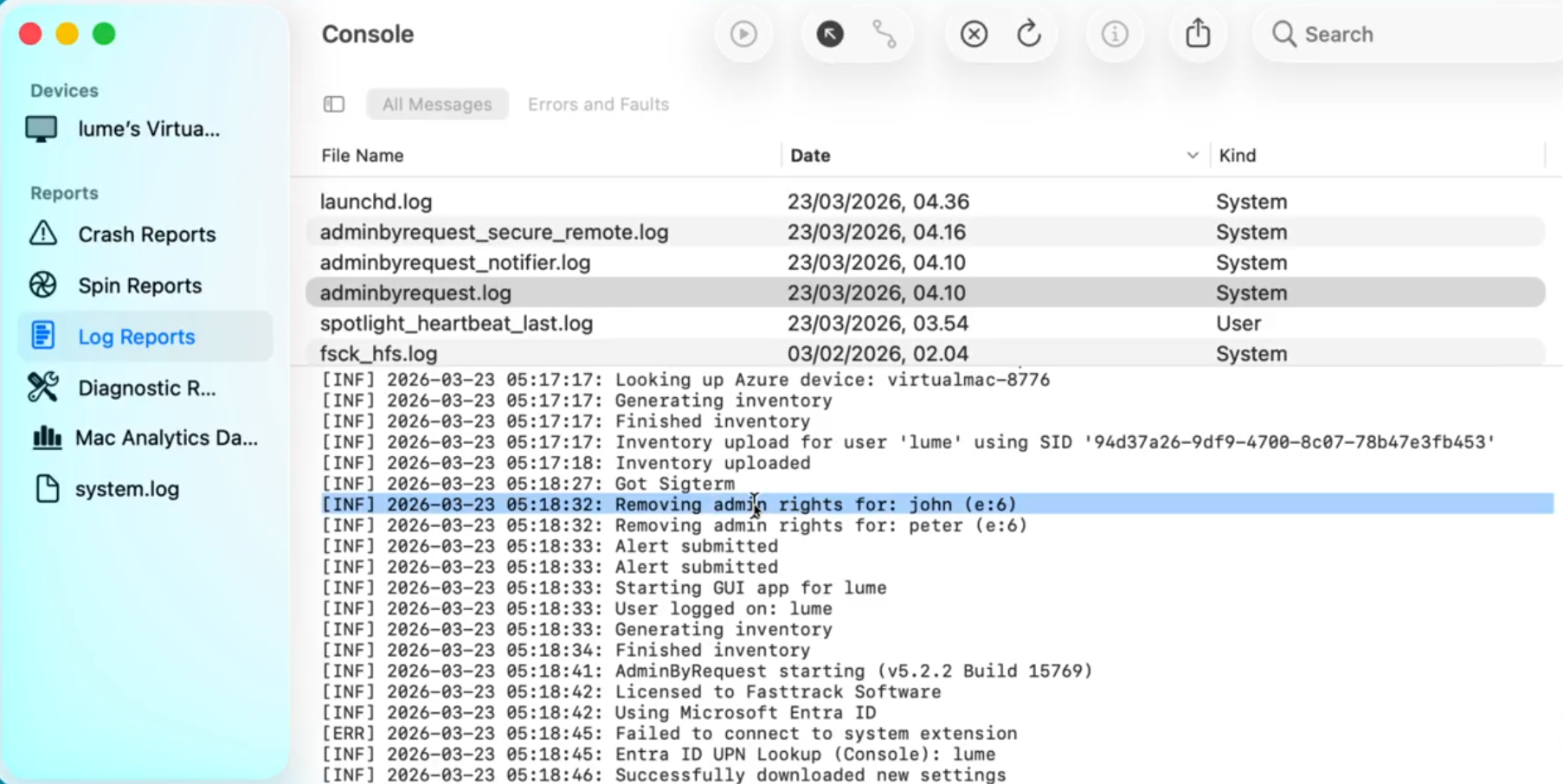
Task: Click in the Search field
Action: click(1411, 35)
